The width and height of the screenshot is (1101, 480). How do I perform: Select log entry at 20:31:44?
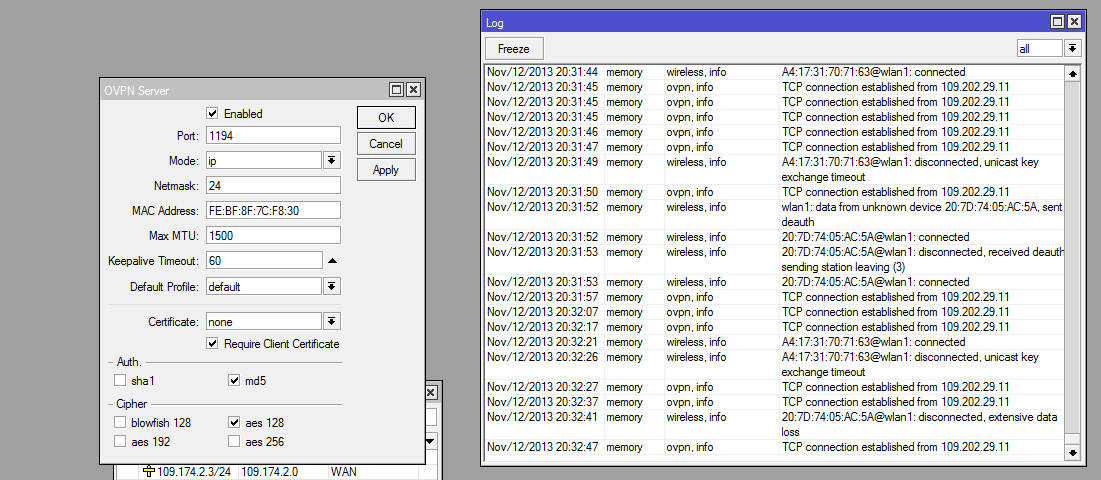click(774, 72)
